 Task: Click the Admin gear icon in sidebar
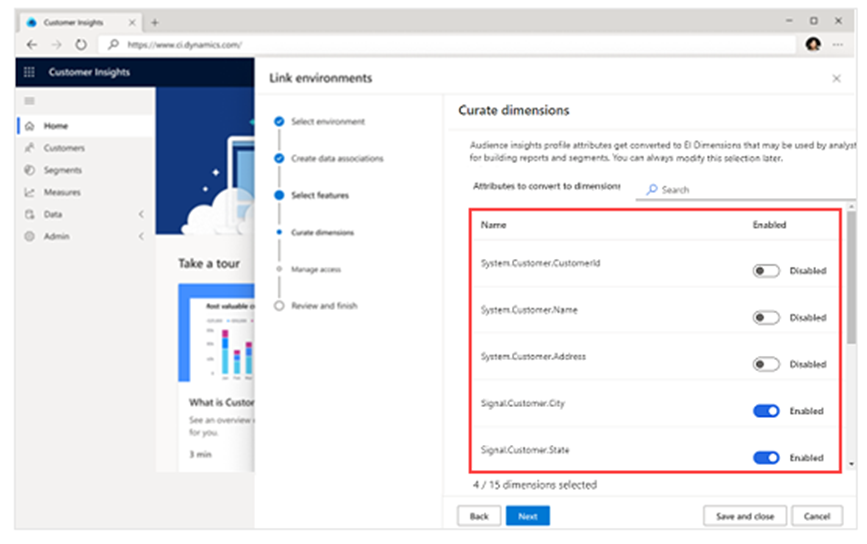[x=30, y=236]
